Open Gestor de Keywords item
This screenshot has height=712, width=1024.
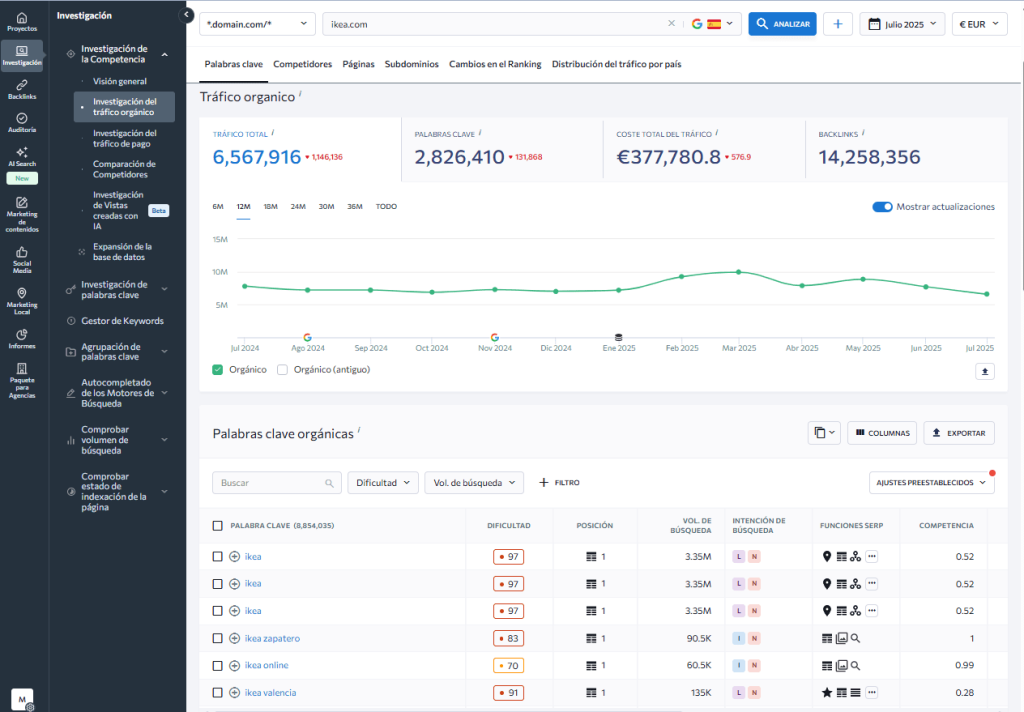(x=122, y=321)
